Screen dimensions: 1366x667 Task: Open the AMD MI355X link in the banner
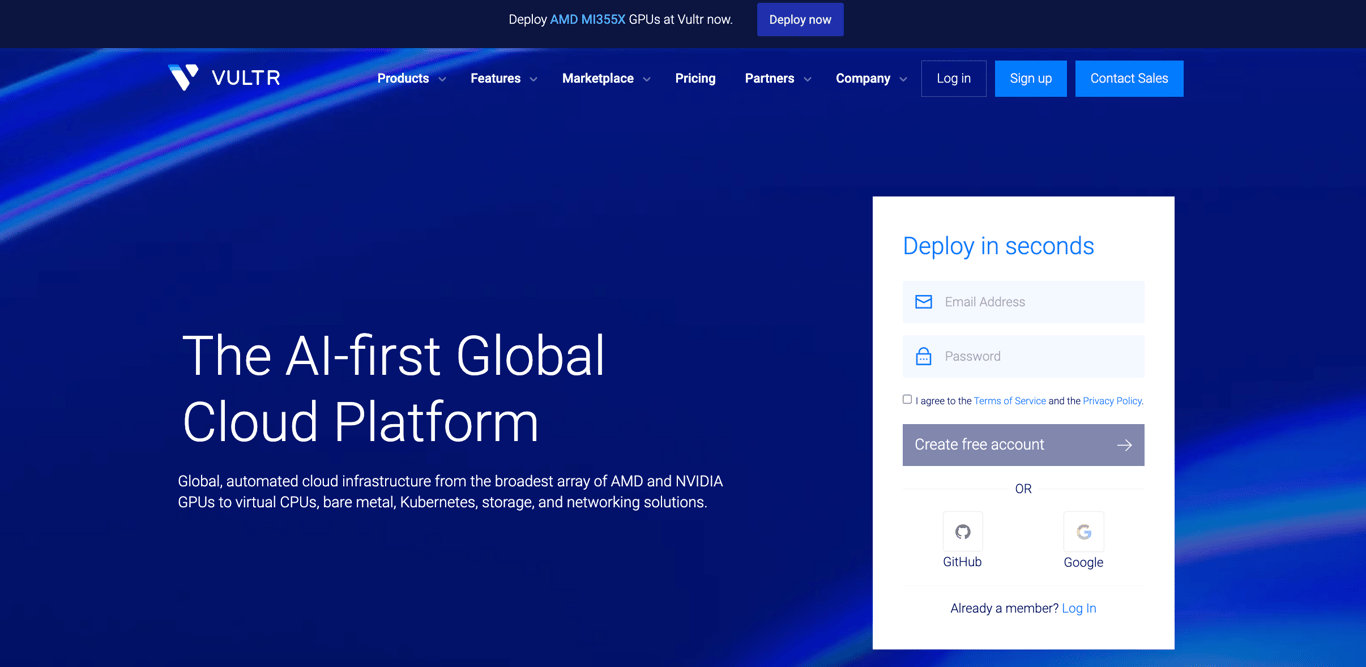click(587, 20)
